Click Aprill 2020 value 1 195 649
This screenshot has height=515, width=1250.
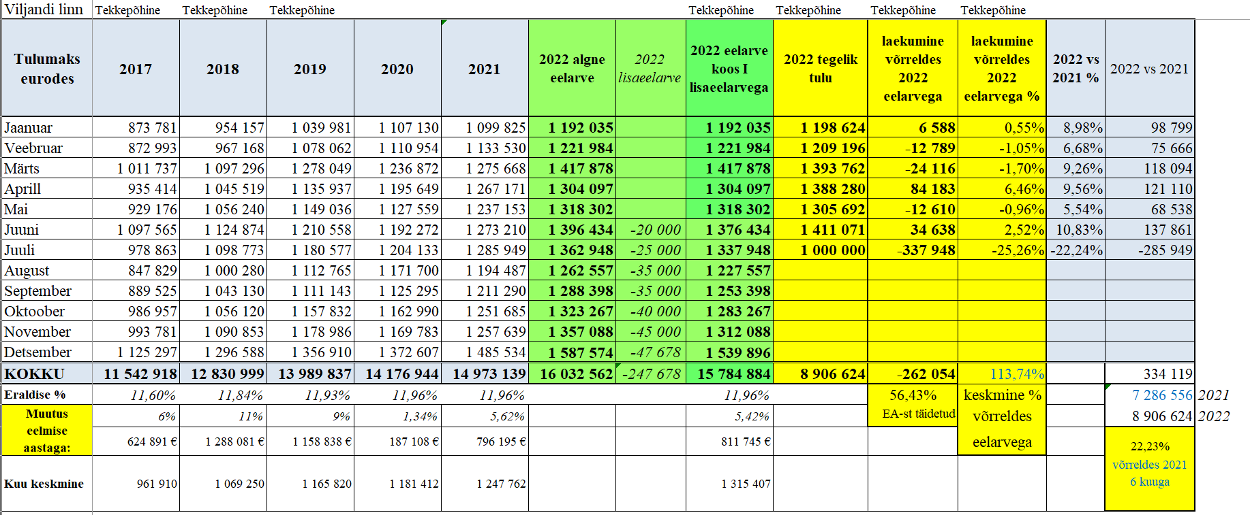coord(397,189)
